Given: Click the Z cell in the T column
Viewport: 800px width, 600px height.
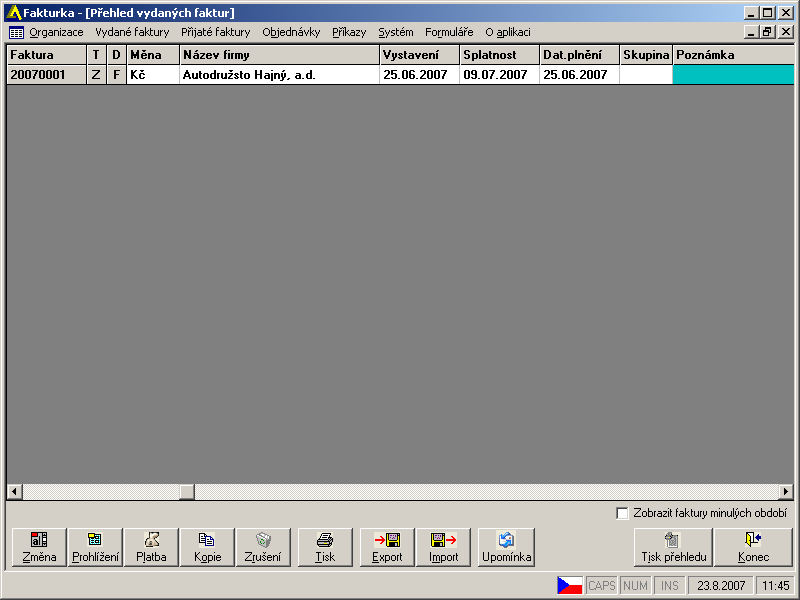Looking at the screenshot, I should click(96, 75).
